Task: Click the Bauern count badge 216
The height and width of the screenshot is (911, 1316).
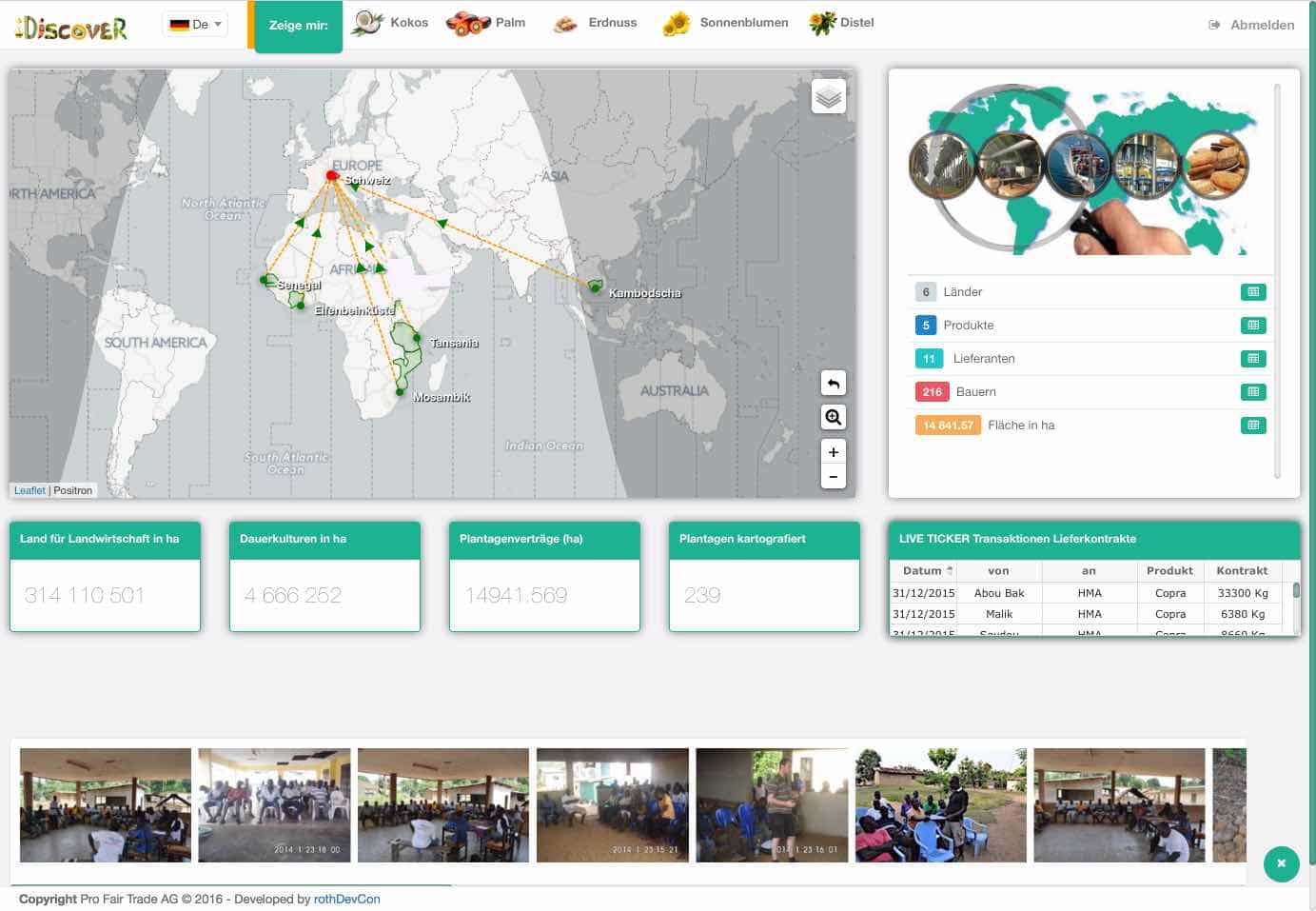Action: click(933, 392)
